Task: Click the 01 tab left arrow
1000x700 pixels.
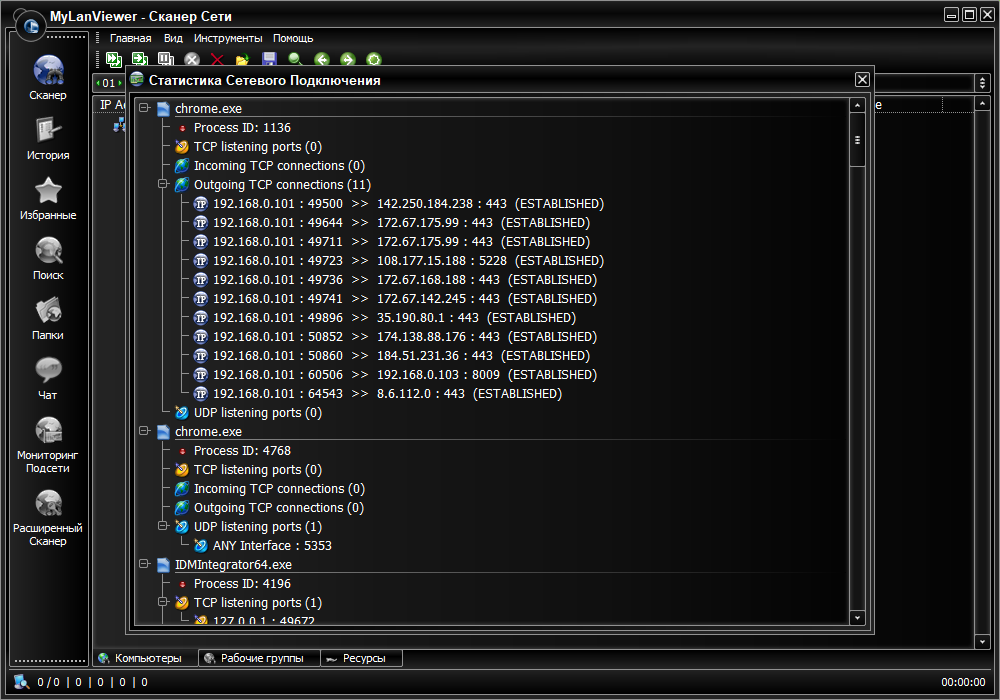Action: click(98, 83)
